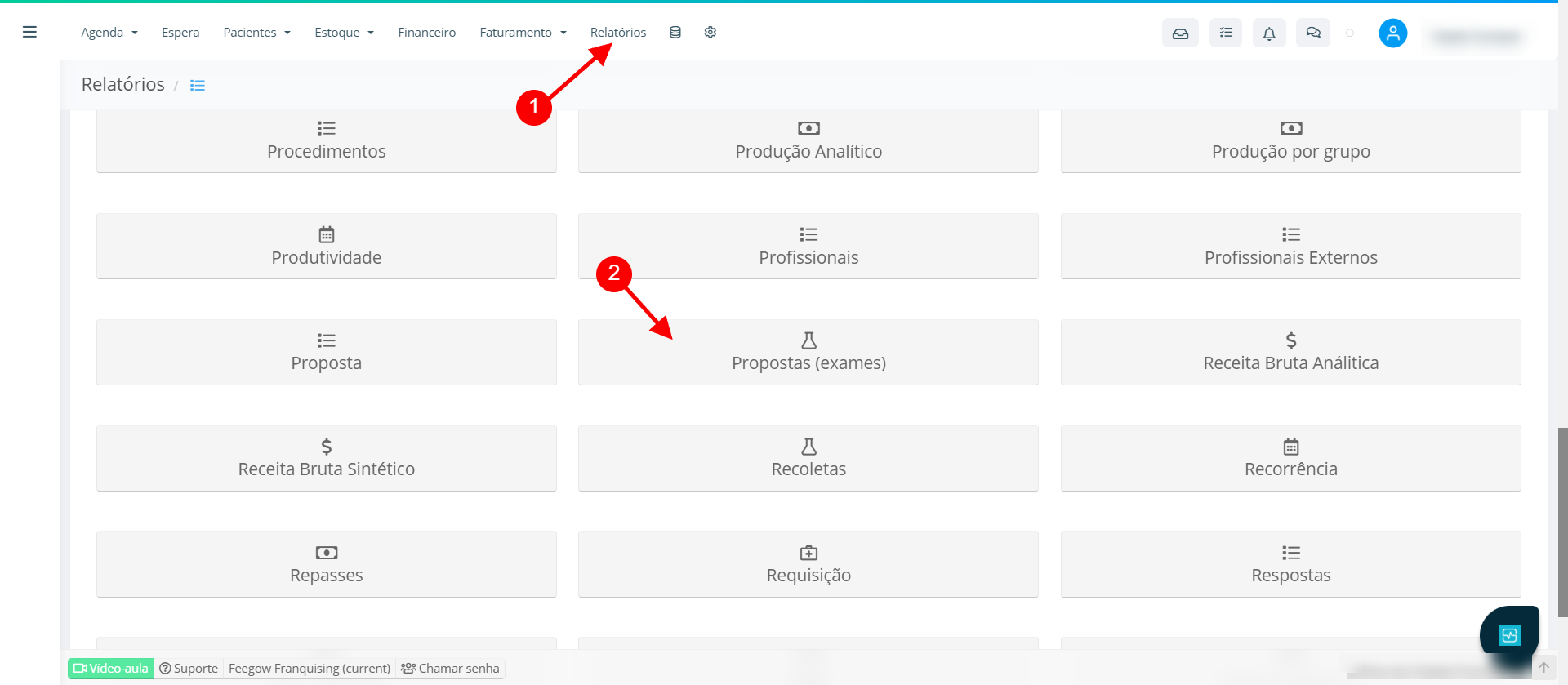Open the Produtividade report

(327, 246)
